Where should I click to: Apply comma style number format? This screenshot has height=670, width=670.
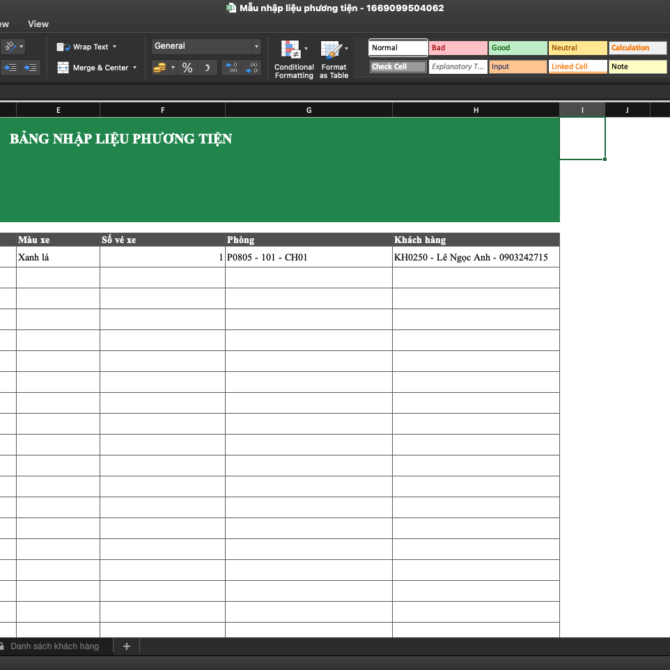pos(207,68)
